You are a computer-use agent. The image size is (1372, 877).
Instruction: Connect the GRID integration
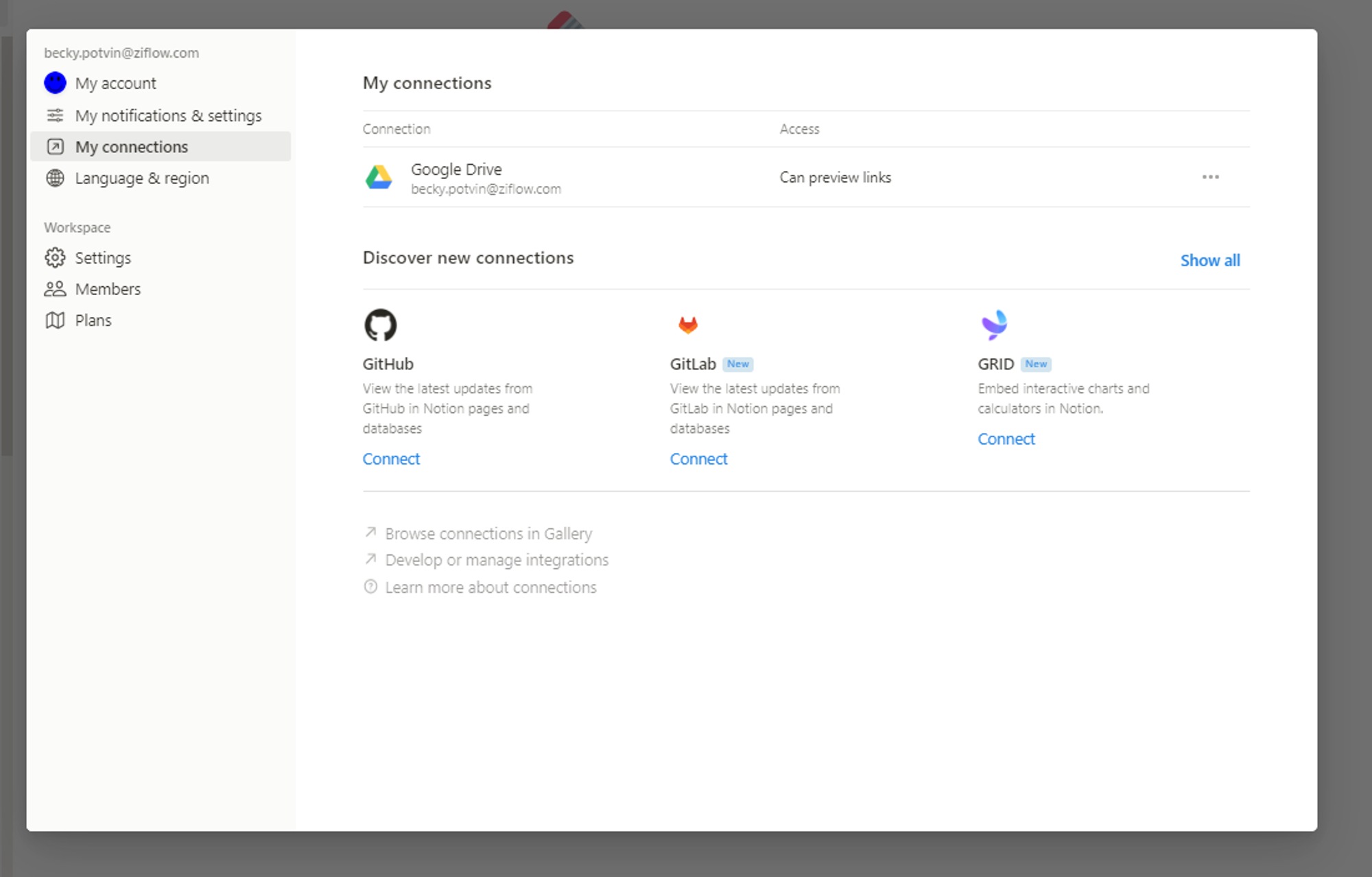pyautogui.click(x=1006, y=439)
